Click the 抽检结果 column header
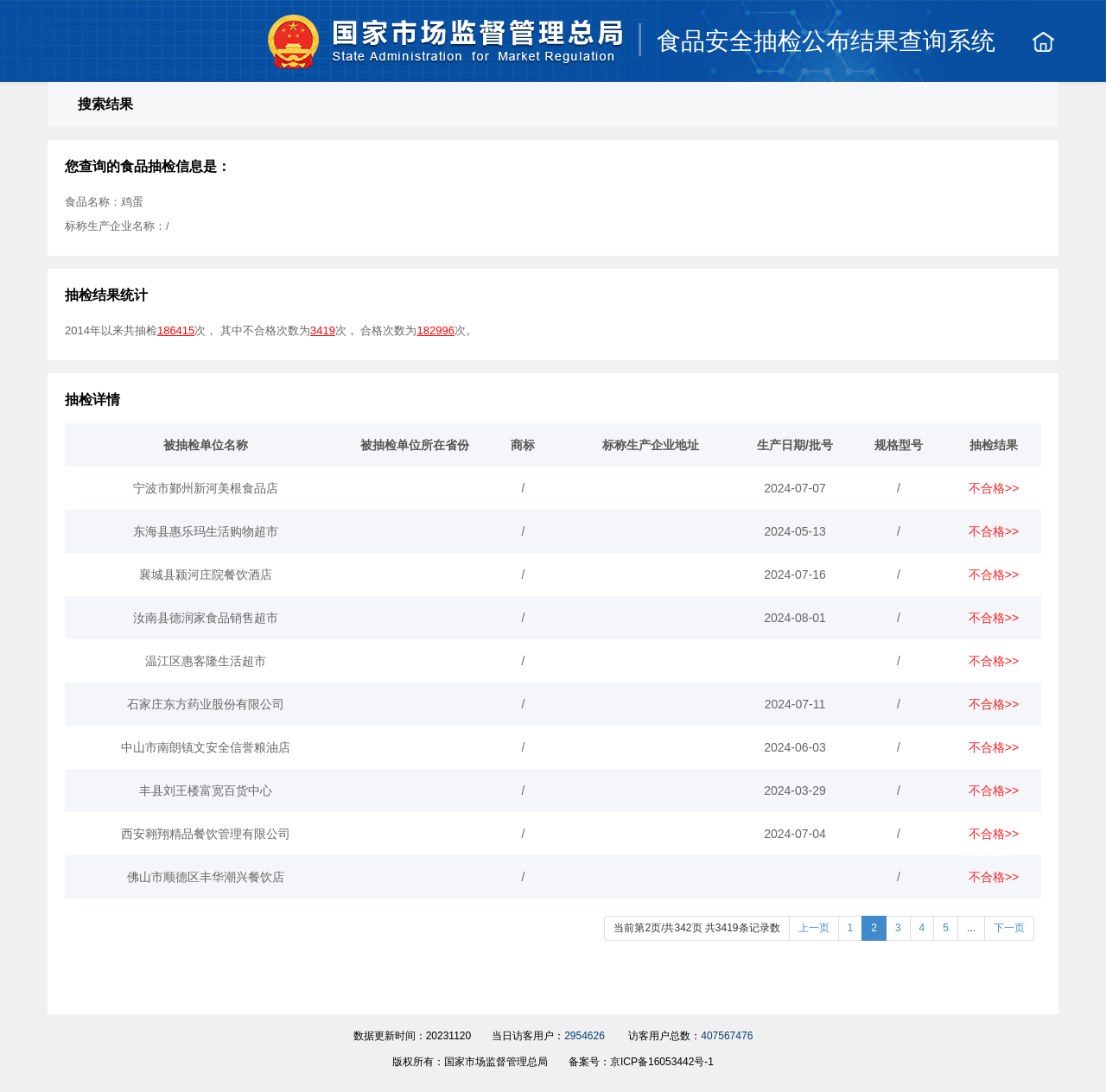 pos(993,446)
